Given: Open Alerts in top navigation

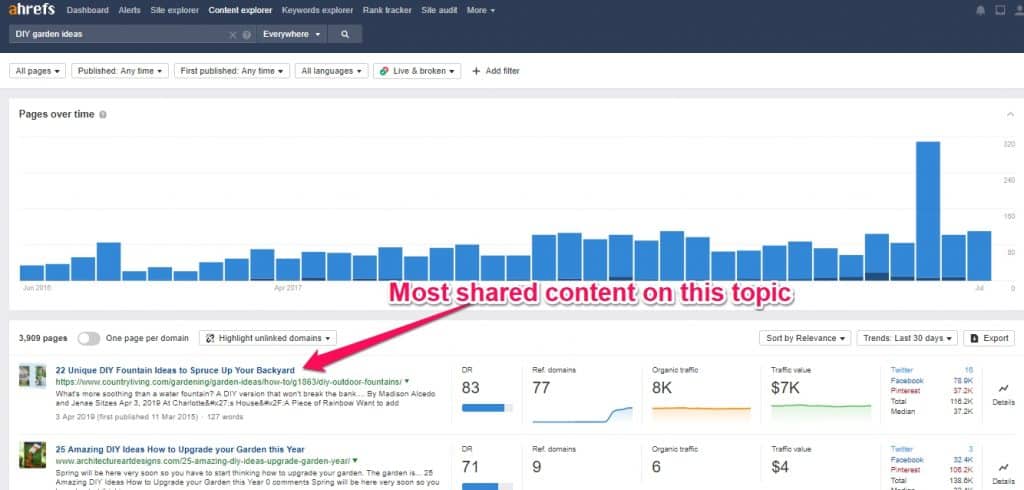Looking at the screenshot, I should pos(129,10).
